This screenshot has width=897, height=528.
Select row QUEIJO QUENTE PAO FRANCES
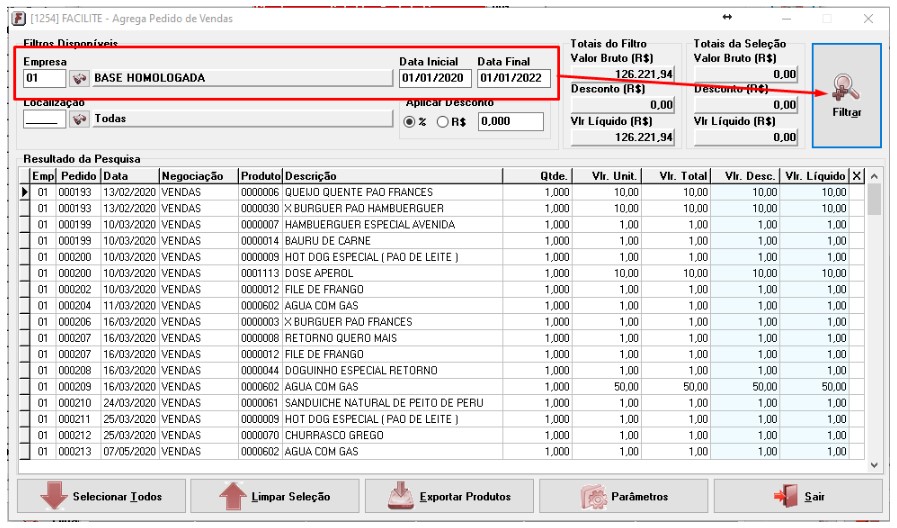point(442,192)
